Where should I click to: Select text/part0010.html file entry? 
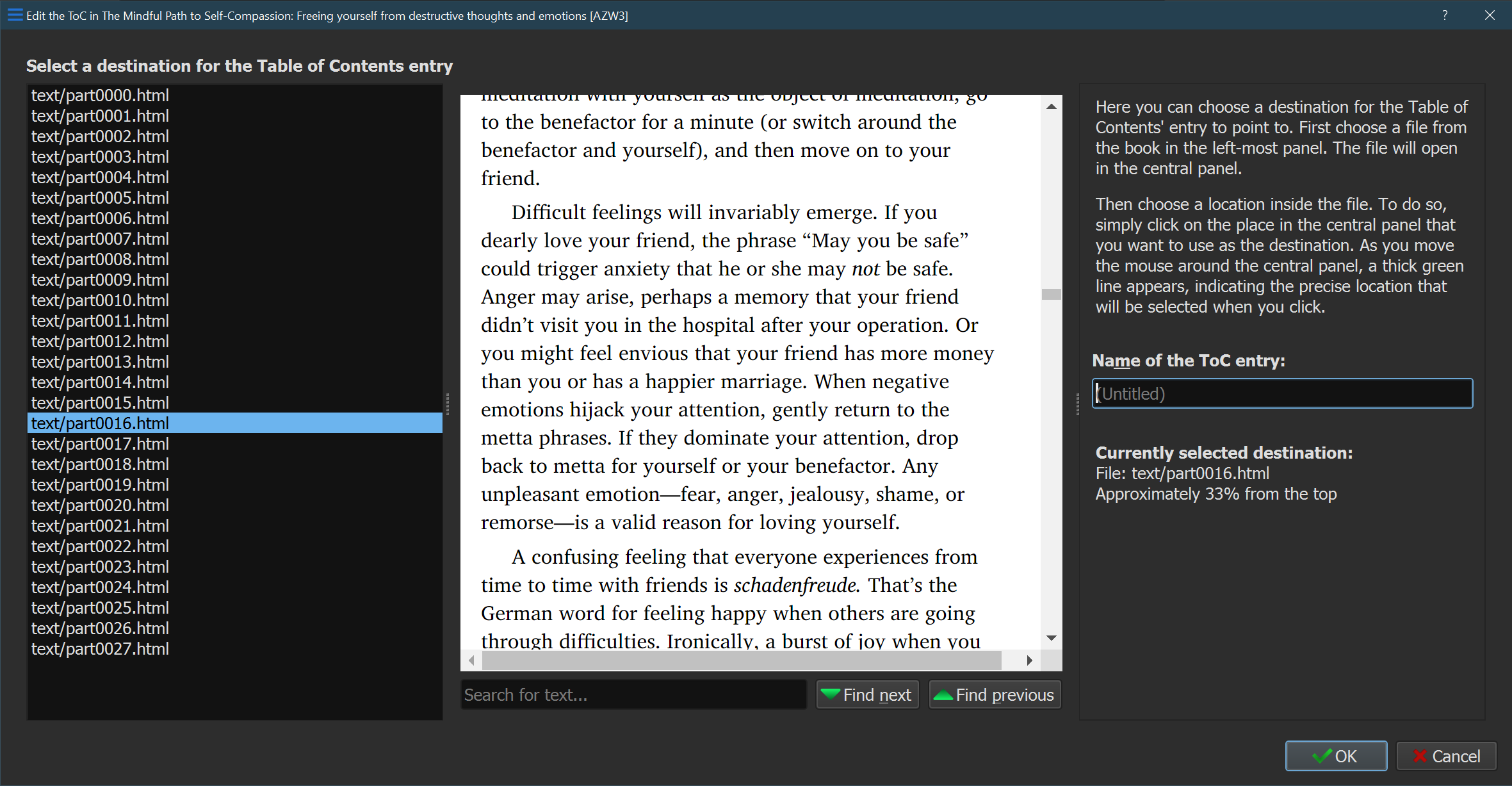[101, 300]
